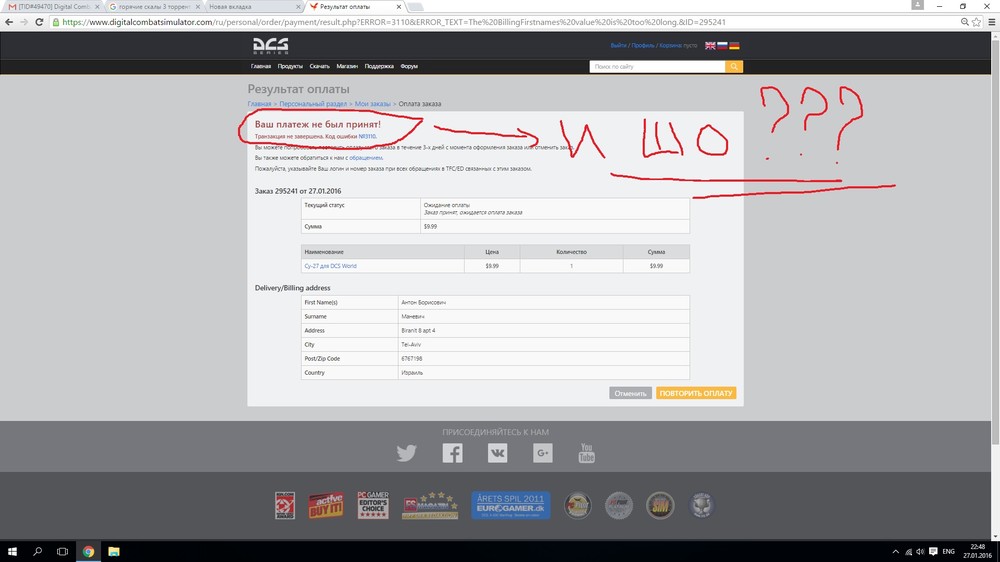The height and width of the screenshot is (562, 1000).
Task: Open Магазин in site menu
Action: pos(347,66)
